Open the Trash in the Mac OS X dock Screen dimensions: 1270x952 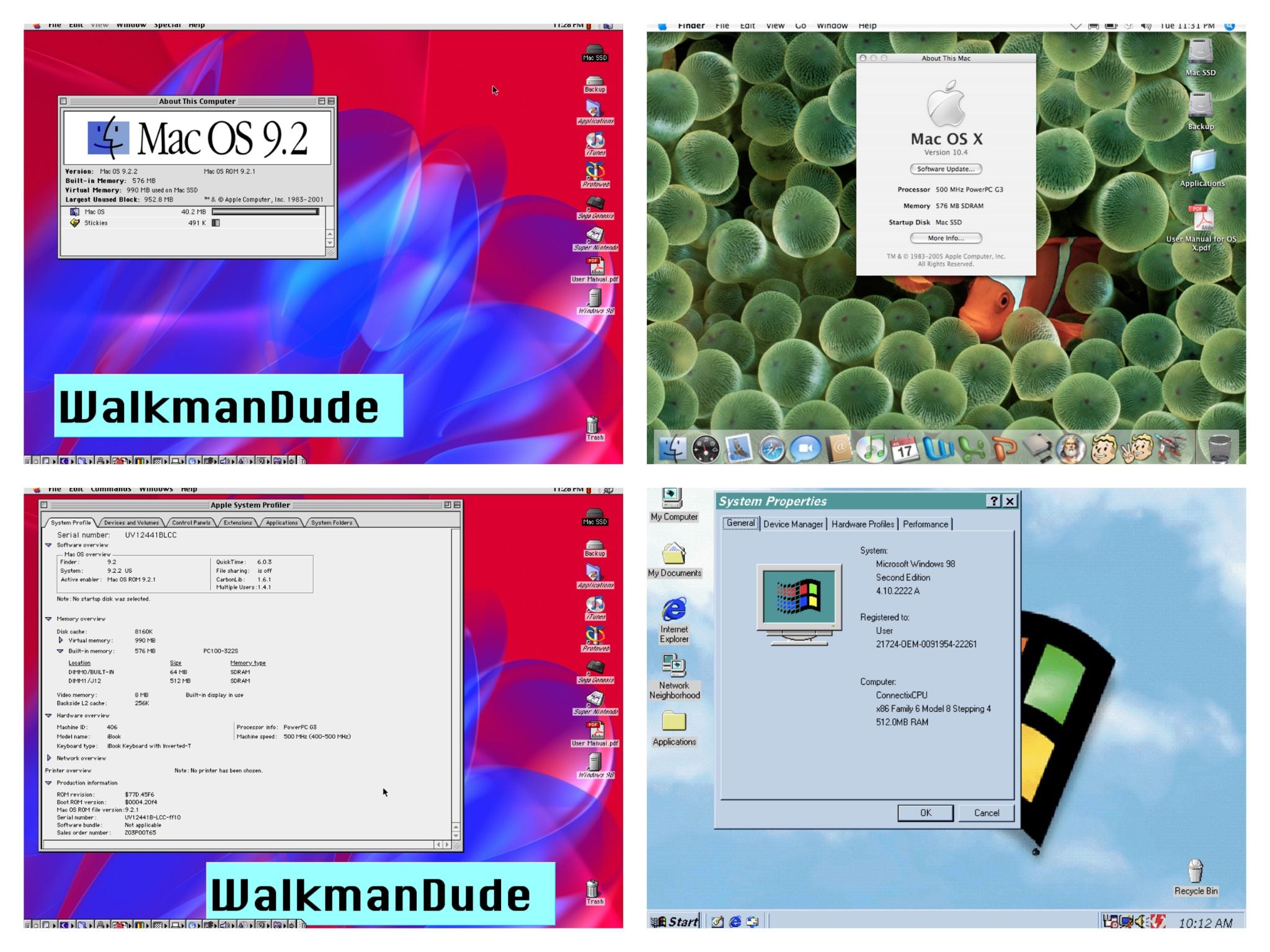pos(1219,449)
